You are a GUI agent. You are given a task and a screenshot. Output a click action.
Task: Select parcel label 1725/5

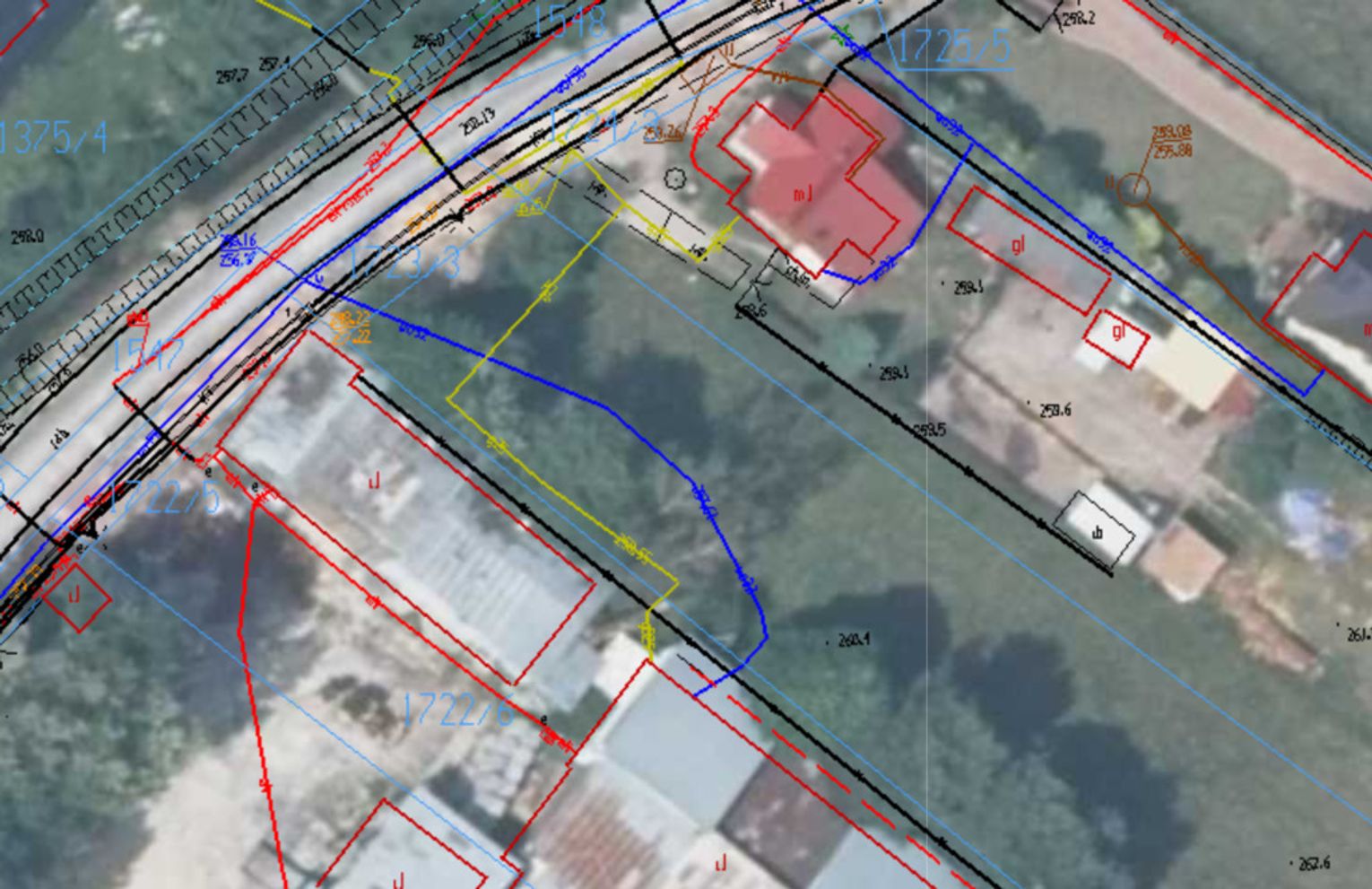[952, 48]
